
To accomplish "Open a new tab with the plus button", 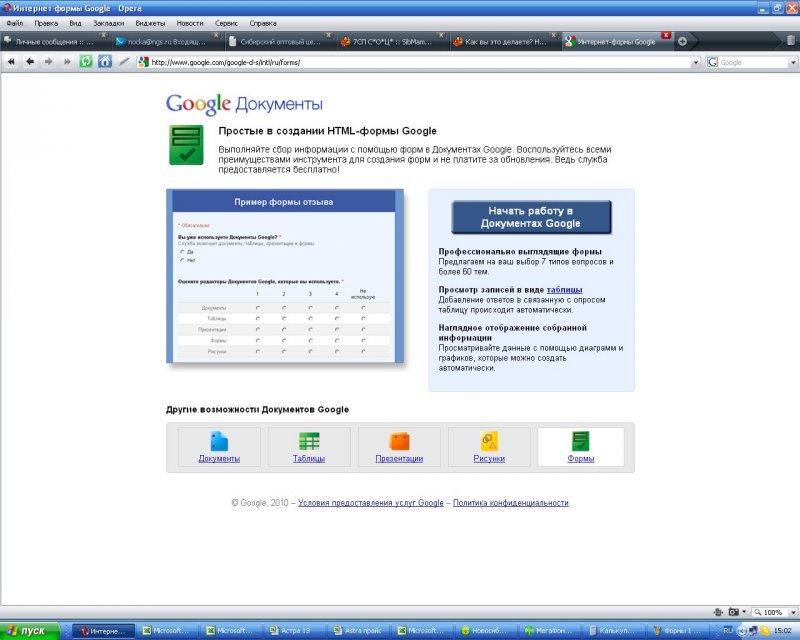I will click(682, 42).
